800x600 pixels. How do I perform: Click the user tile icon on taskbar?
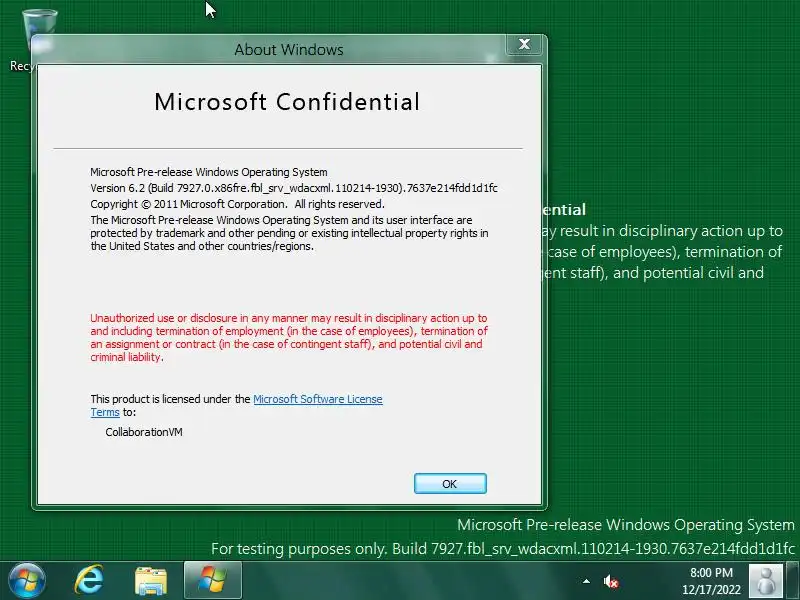pyautogui.click(x=766, y=581)
